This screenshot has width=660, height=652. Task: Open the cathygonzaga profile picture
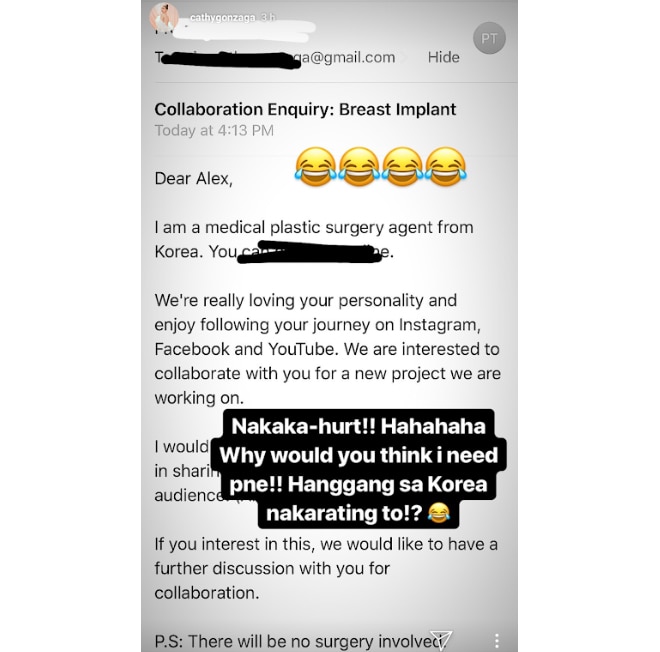click(x=163, y=17)
